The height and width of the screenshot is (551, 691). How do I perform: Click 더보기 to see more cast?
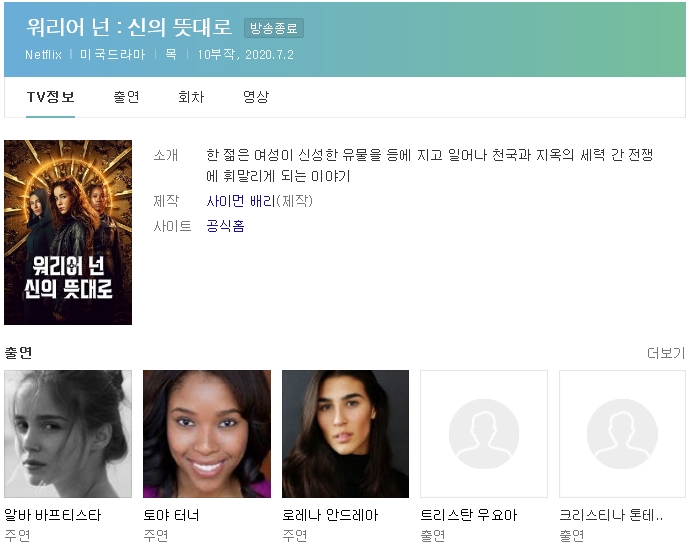(666, 353)
